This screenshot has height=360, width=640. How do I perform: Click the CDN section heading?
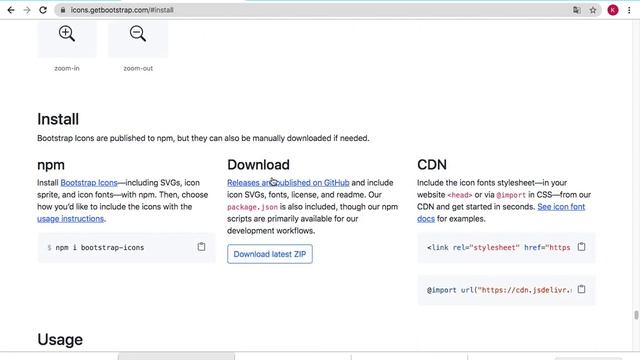[x=432, y=164]
